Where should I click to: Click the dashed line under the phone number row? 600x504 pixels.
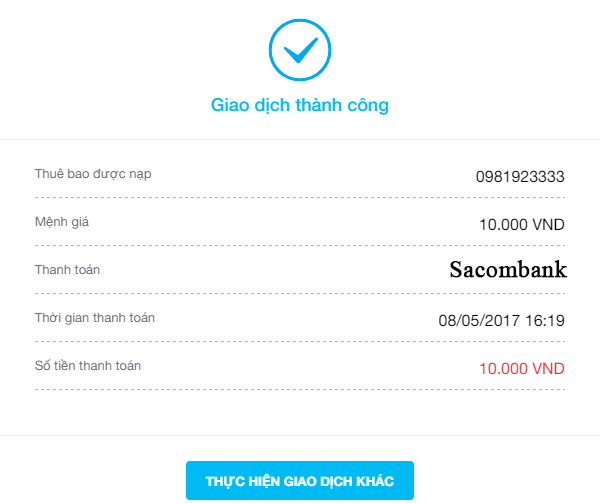pos(300,197)
